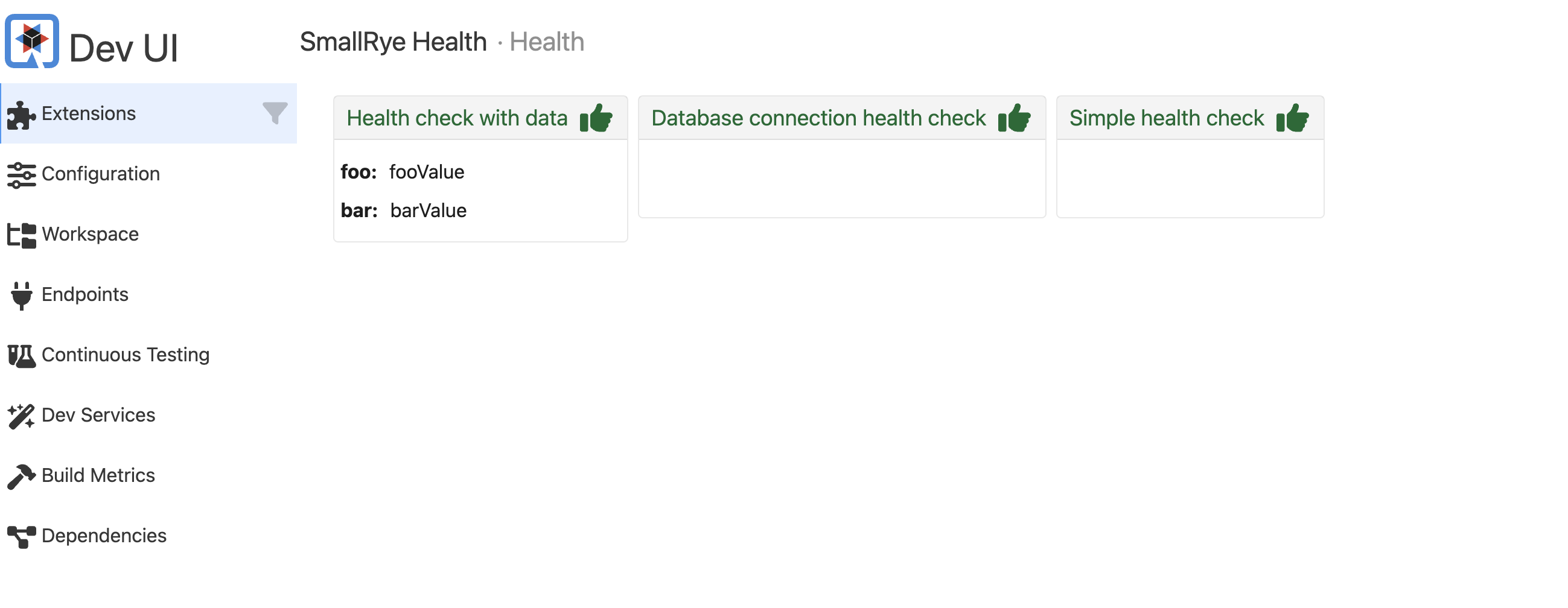
Task: Click the fooValue data entry
Action: 427,173
